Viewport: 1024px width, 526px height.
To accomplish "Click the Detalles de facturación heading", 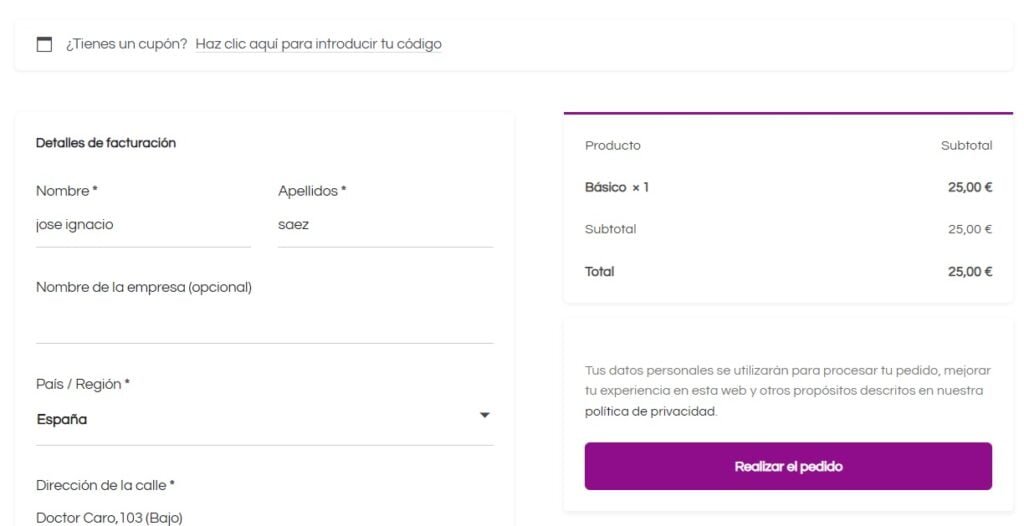I will [106, 143].
